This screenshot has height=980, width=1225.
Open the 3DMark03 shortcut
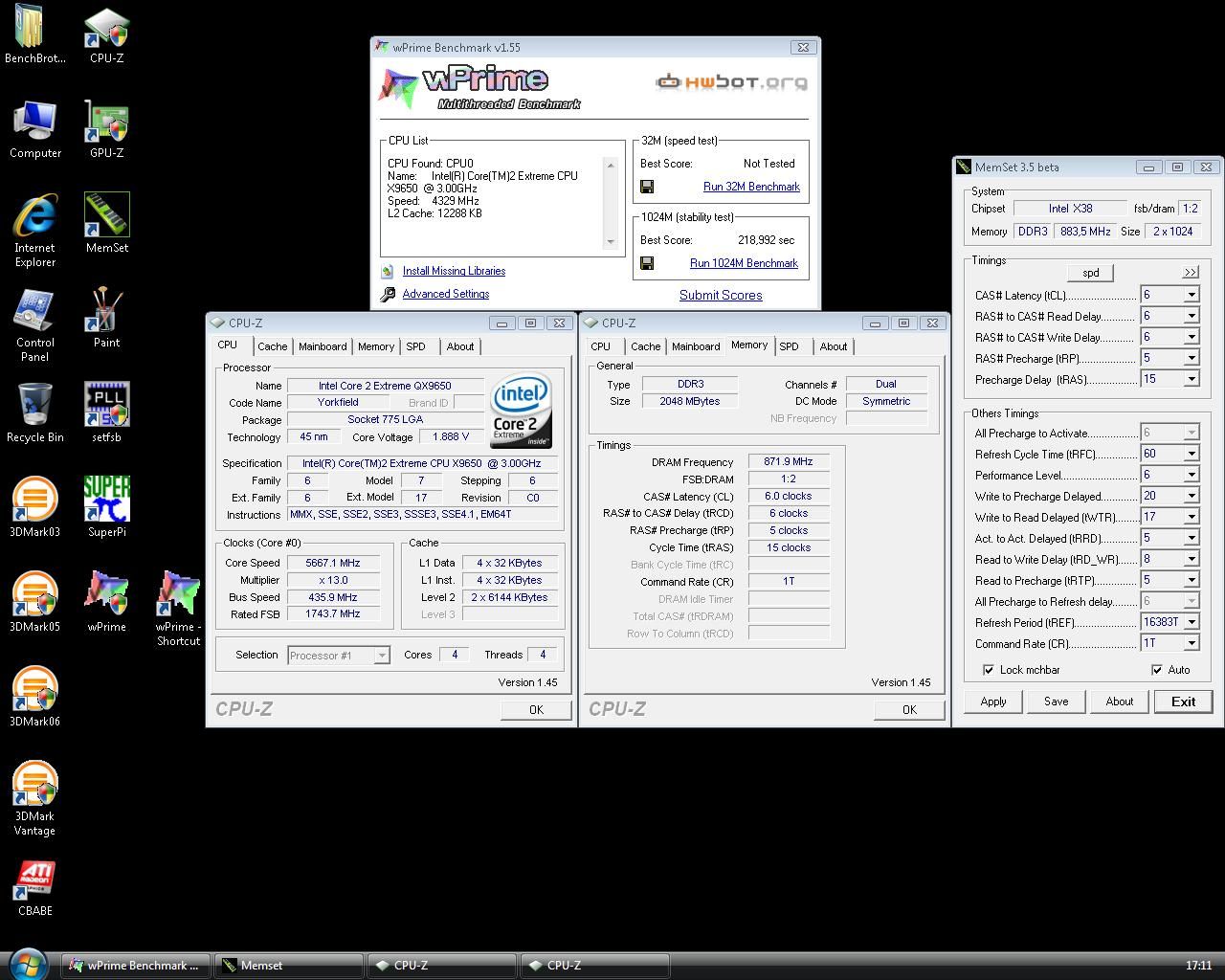tap(35, 507)
